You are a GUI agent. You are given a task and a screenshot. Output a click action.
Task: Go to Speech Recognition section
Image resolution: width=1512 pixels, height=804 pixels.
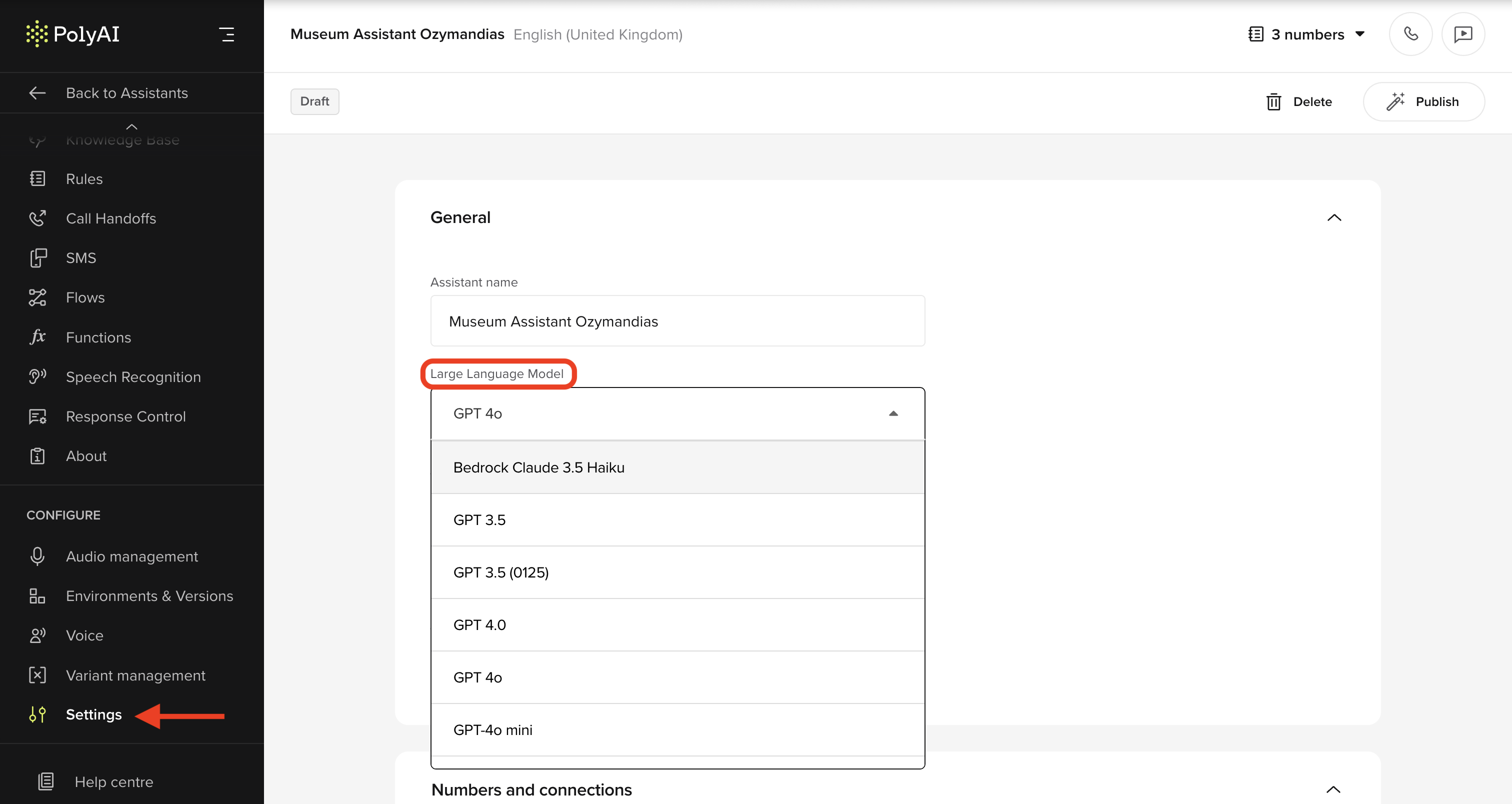tap(132, 377)
